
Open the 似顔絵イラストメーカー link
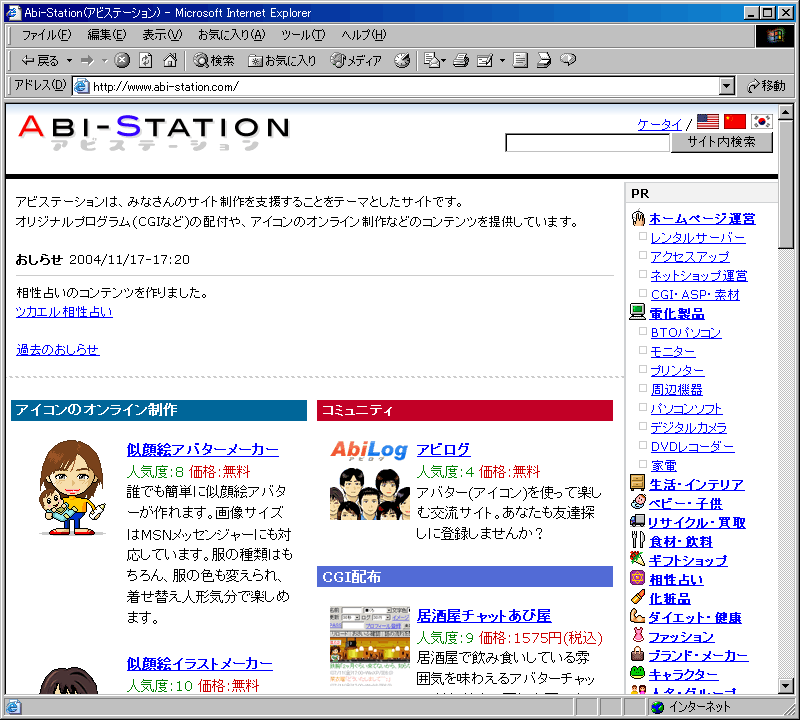coord(199,663)
